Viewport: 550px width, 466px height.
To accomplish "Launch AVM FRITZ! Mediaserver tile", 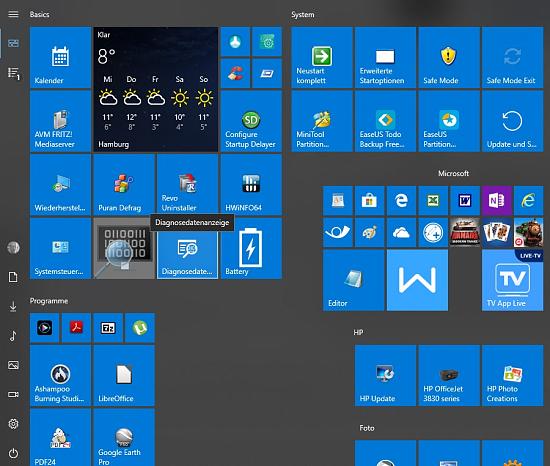I will (60, 121).
